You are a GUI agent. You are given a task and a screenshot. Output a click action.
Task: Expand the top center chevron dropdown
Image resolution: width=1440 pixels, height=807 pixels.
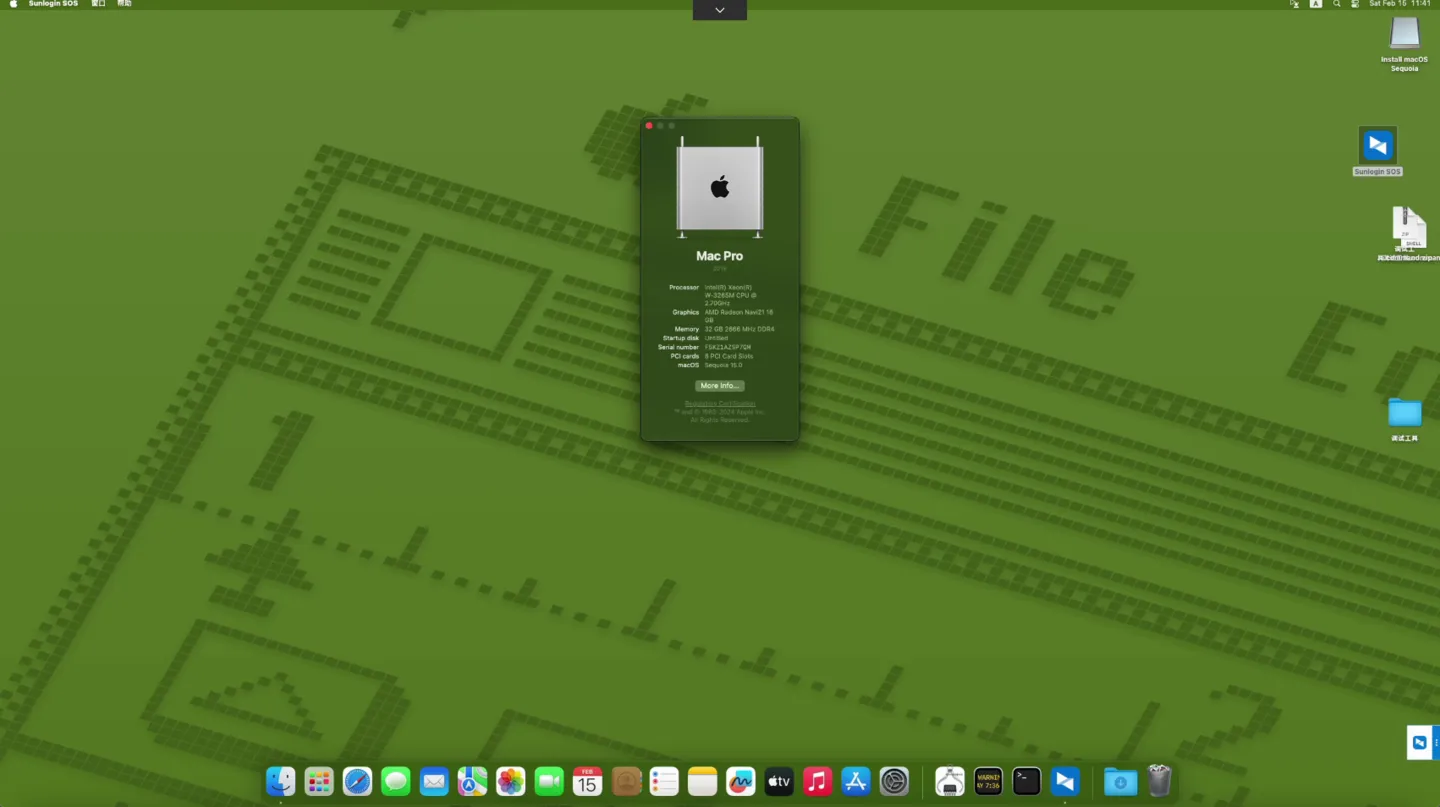coord(719,10)
